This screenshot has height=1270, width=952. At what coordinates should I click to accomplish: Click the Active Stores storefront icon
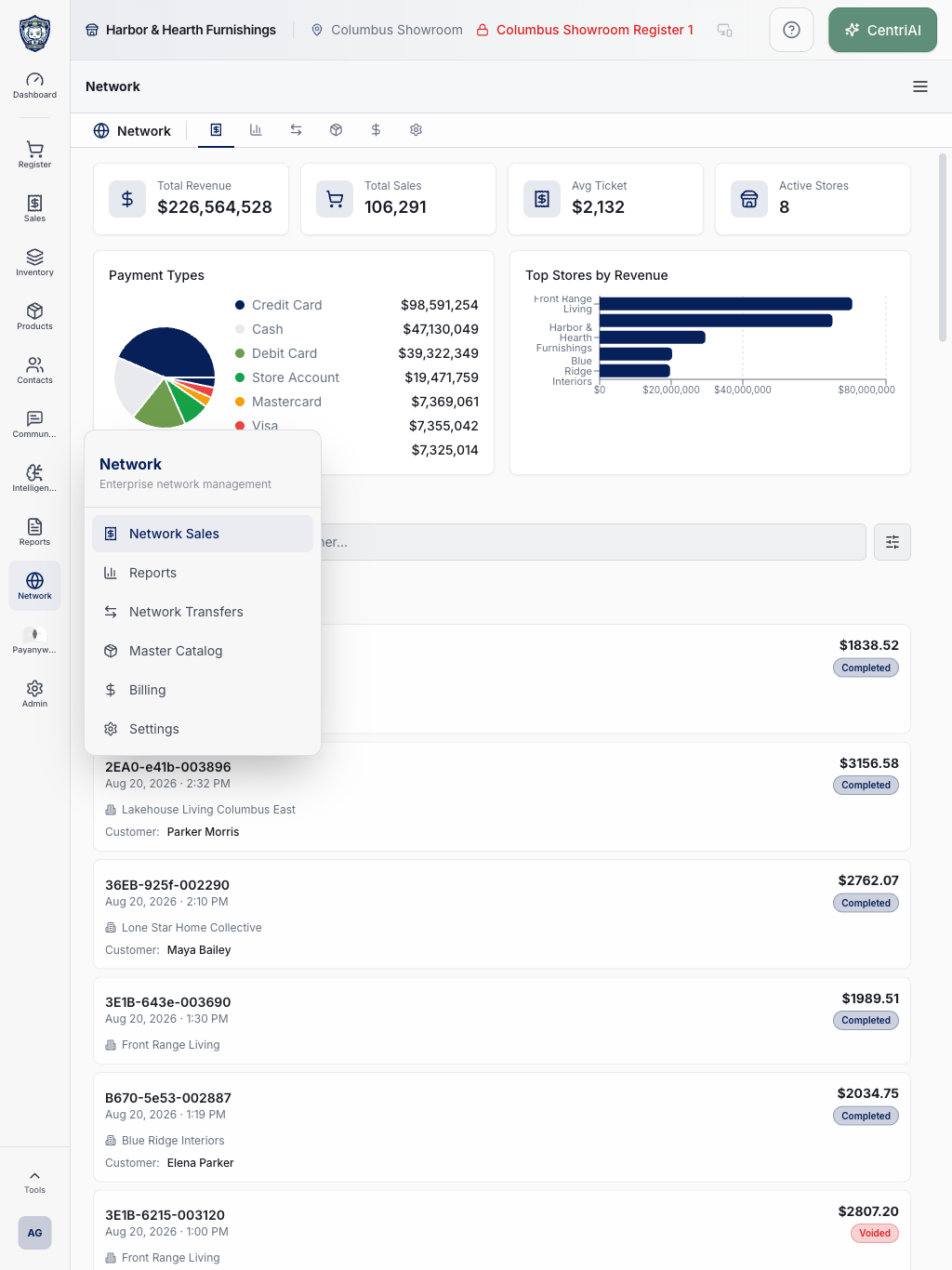click(x=749, y=199)
